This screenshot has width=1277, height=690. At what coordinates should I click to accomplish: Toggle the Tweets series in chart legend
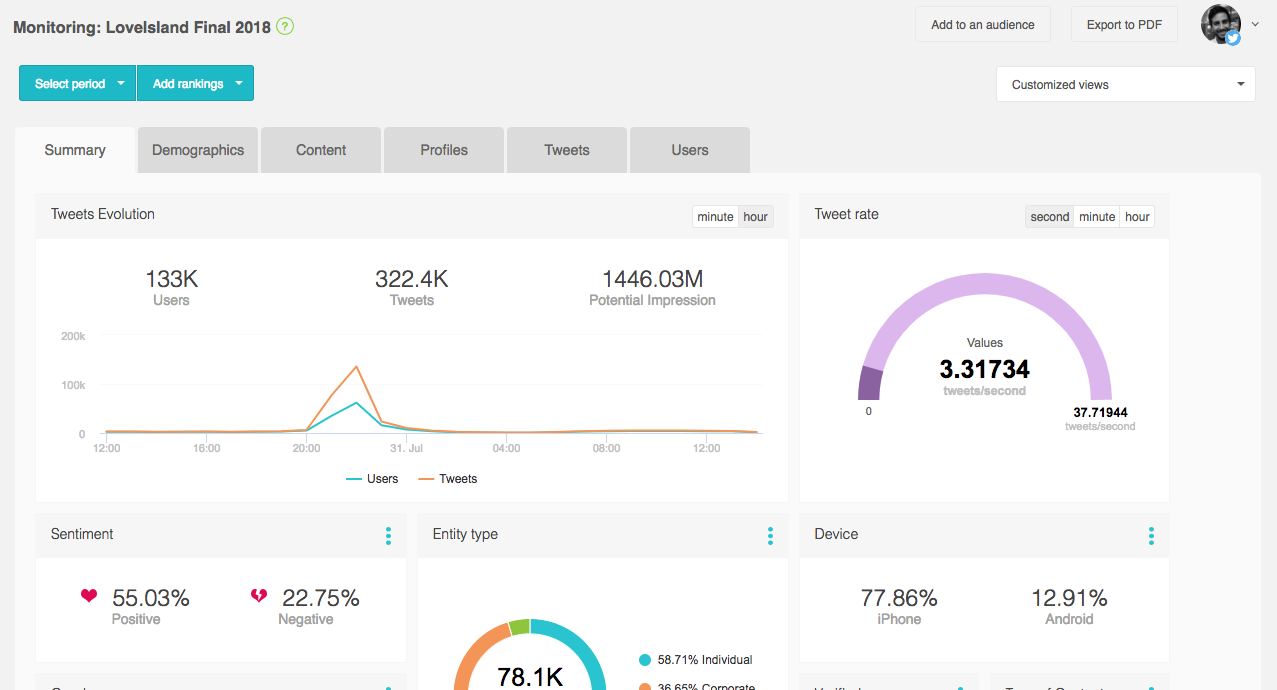coord(447,479)
